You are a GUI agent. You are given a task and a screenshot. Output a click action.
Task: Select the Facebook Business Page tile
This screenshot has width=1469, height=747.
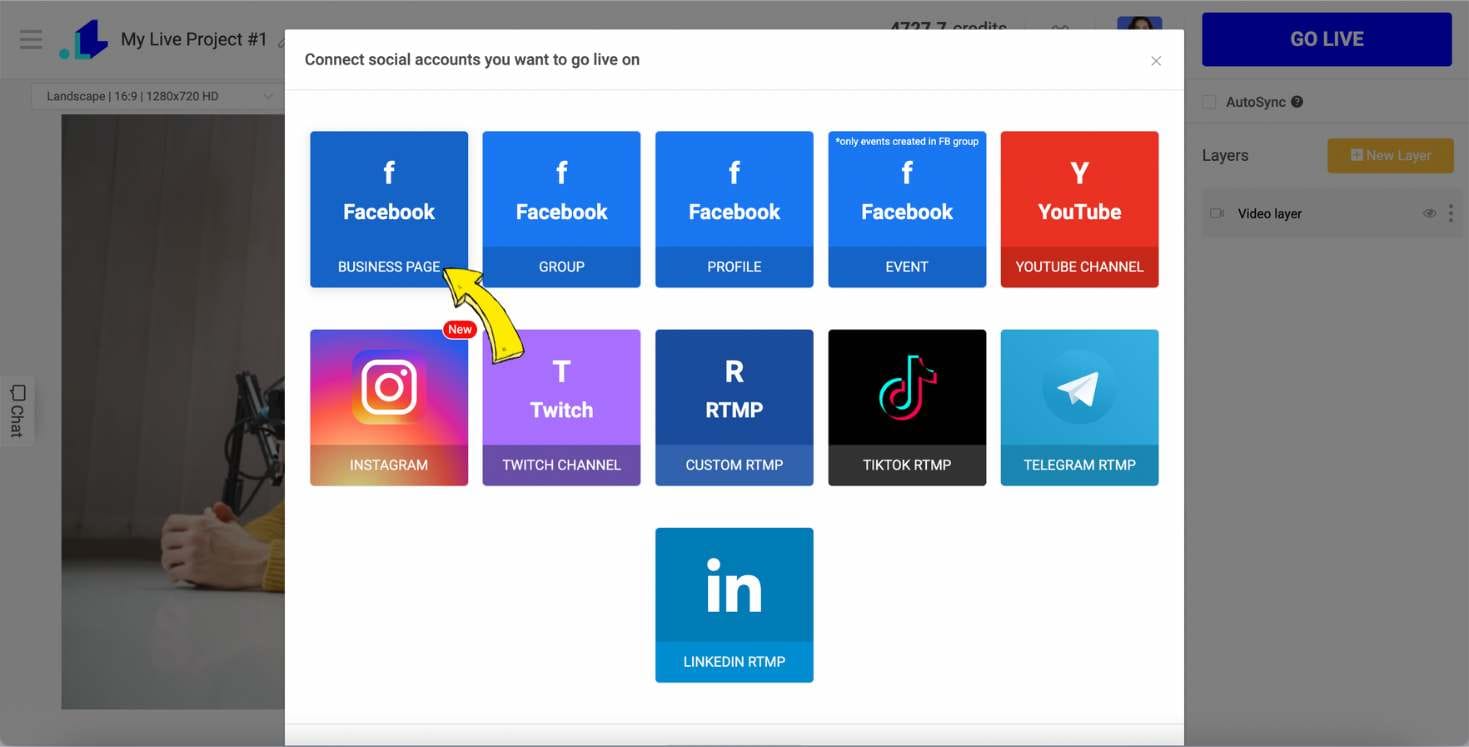(x=389, y=209)
